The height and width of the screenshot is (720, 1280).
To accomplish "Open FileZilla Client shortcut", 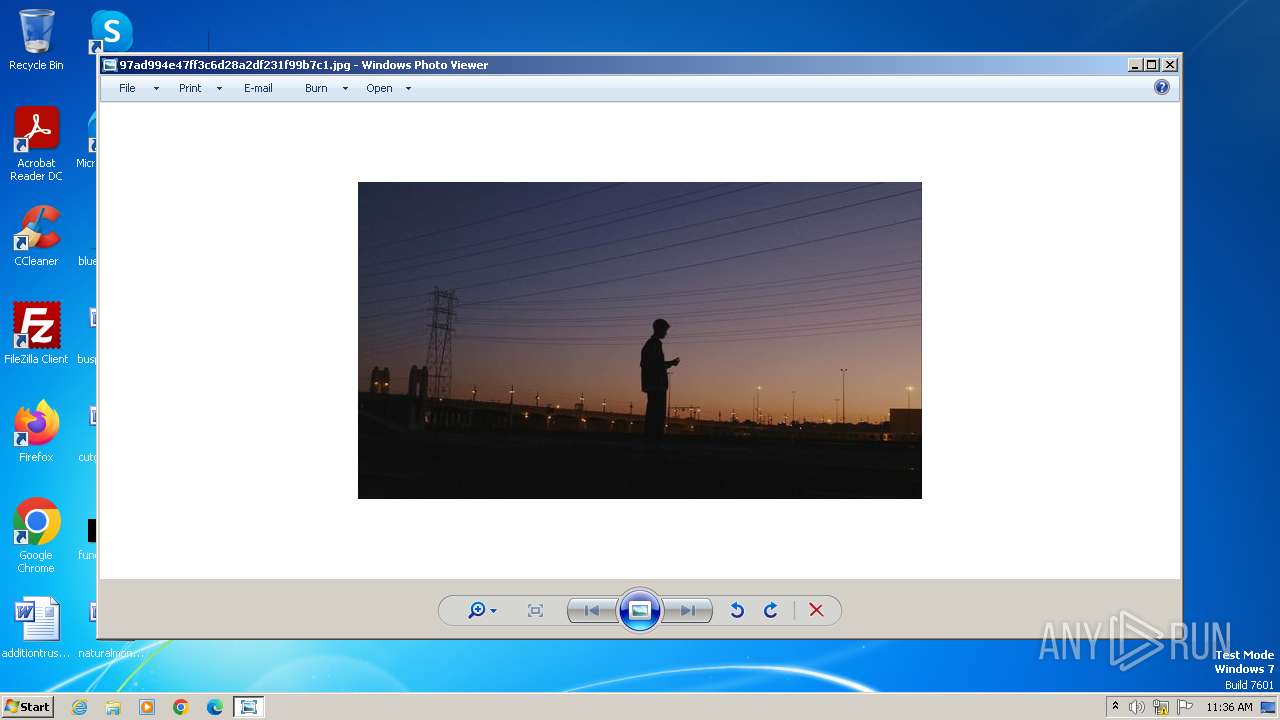I will [x=36, y=333].
